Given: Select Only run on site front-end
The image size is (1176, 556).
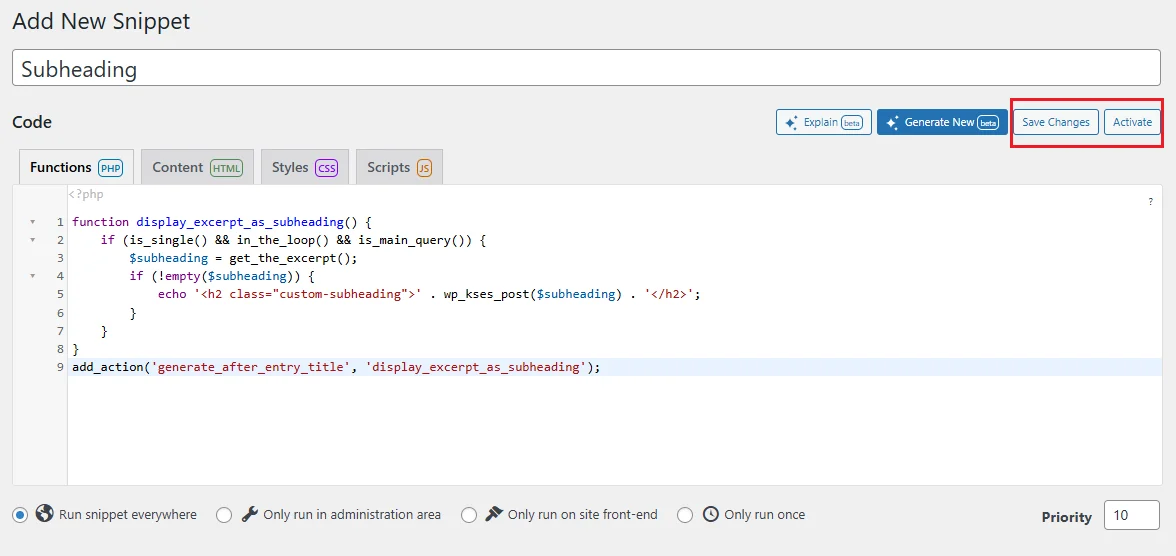Looking at the screenshot, I should (x=469, y=515).
